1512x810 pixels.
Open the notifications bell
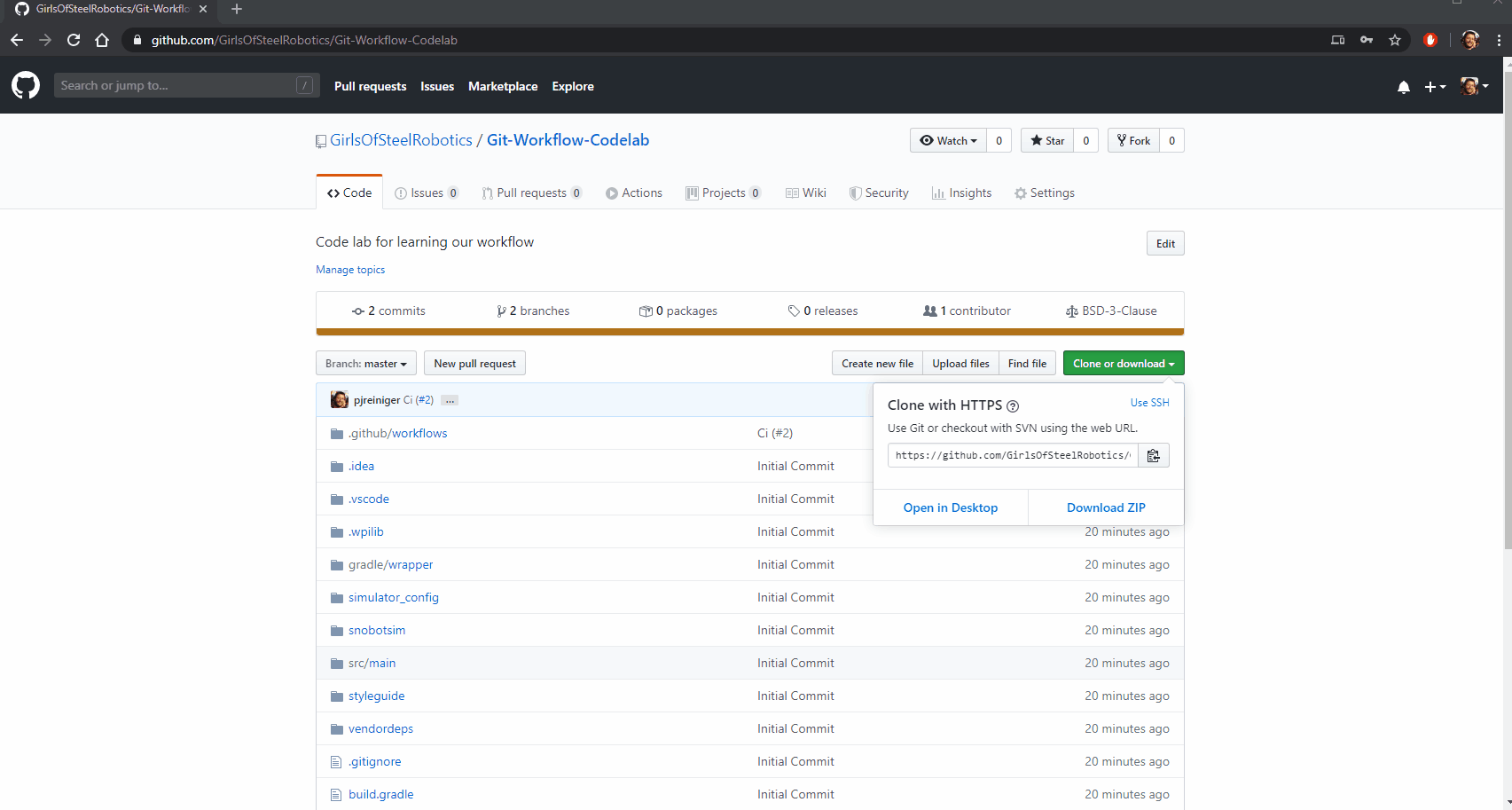(1404, 87)
